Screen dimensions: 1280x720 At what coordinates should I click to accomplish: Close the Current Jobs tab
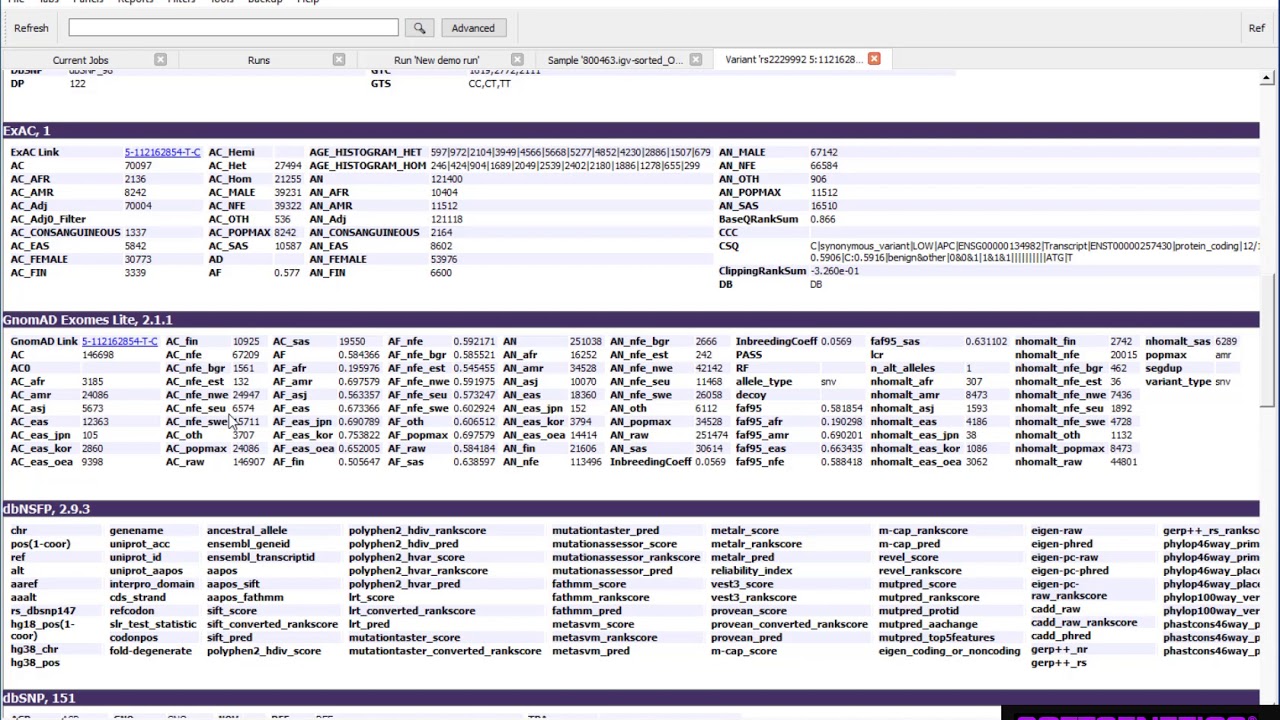pyautogui.click(x=160, y=60)
